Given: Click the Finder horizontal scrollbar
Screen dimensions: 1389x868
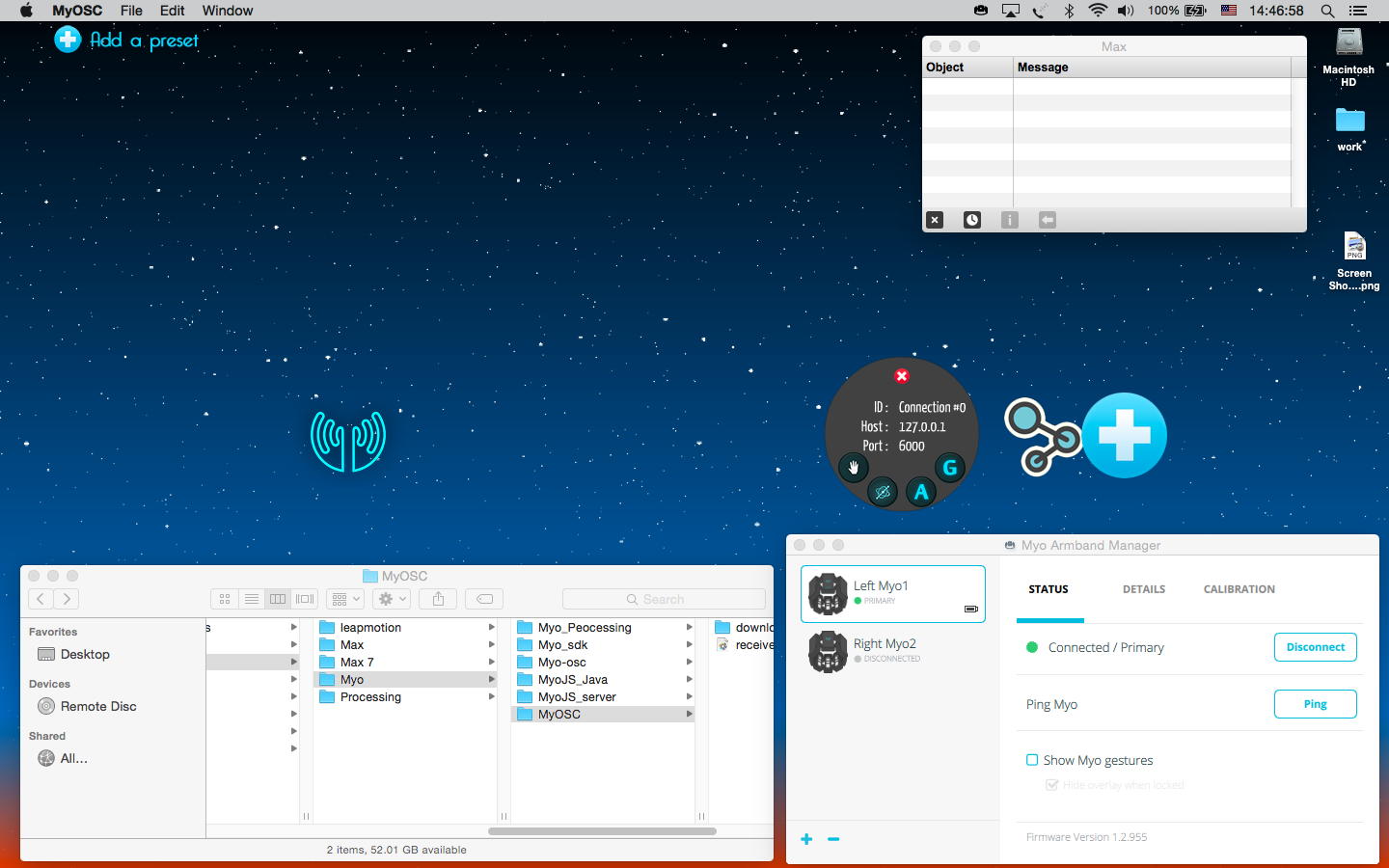Looking at the screenshot, I should click(x=602, y=830).
